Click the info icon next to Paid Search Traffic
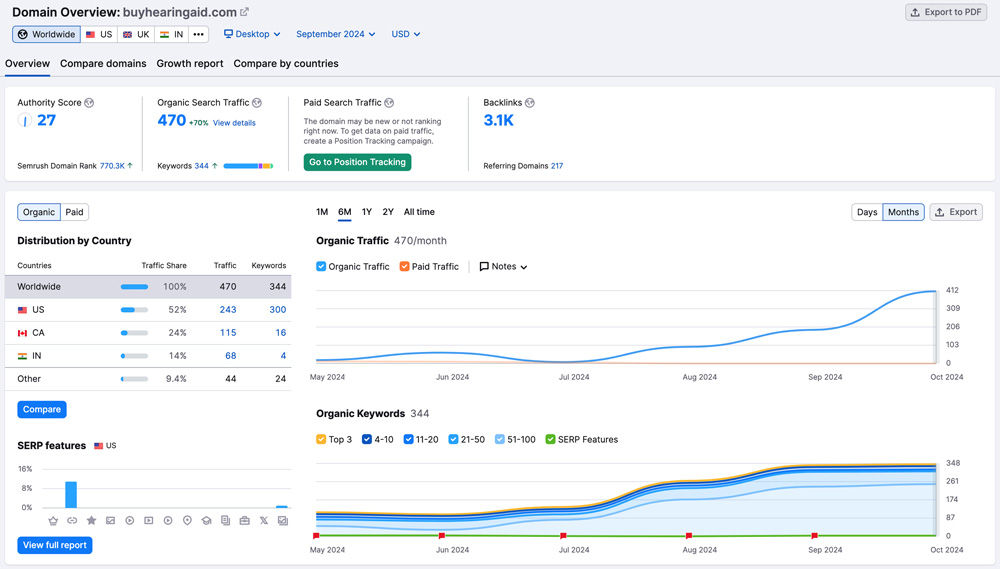The height and width of the screenshot is (569, 1000). tap(389, 103)
